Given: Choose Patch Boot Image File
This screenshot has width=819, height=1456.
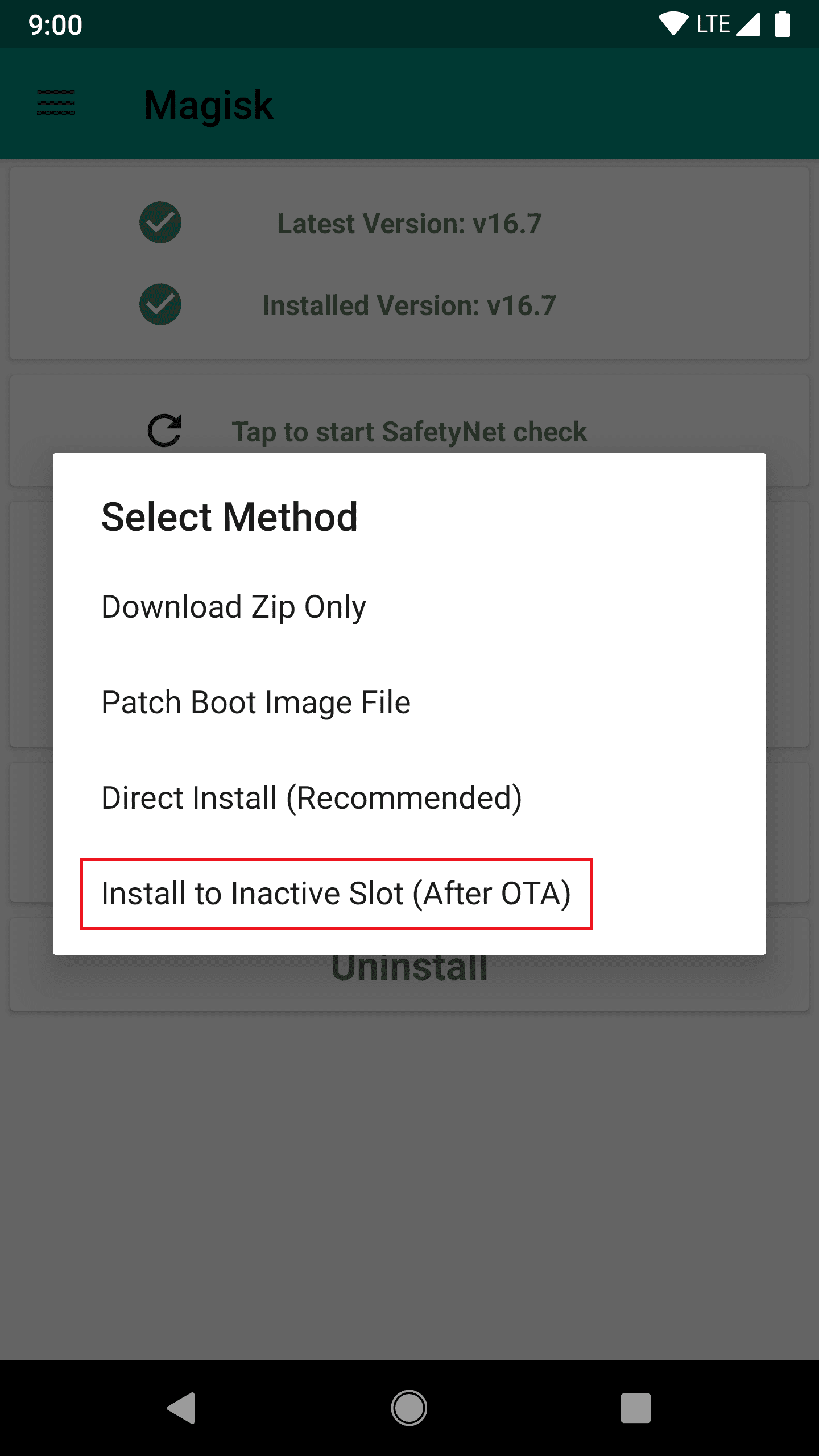Looking at the screenshot, I should pyautogui.click(x=256, y=702).
